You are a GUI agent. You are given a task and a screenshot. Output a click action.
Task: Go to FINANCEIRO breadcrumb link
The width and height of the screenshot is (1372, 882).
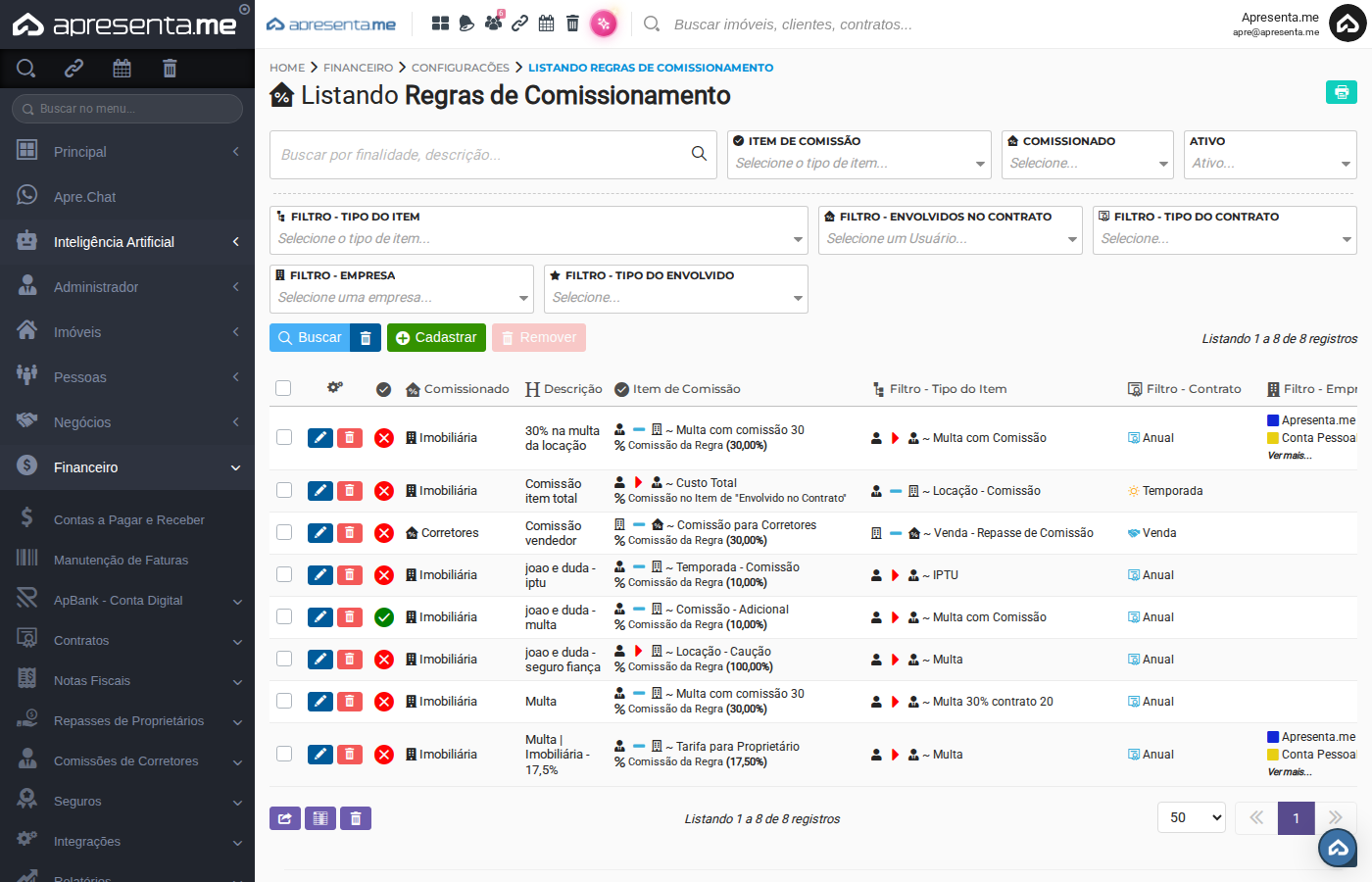click(x=358, y=68)
